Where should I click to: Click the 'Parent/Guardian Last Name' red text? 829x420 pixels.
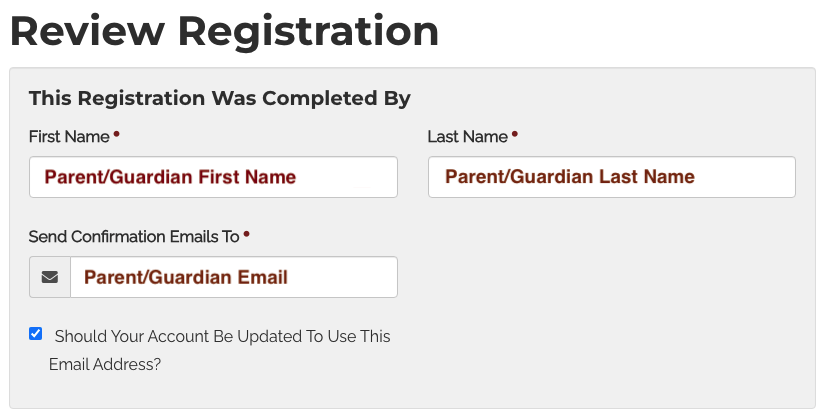[x=570, y=177]
